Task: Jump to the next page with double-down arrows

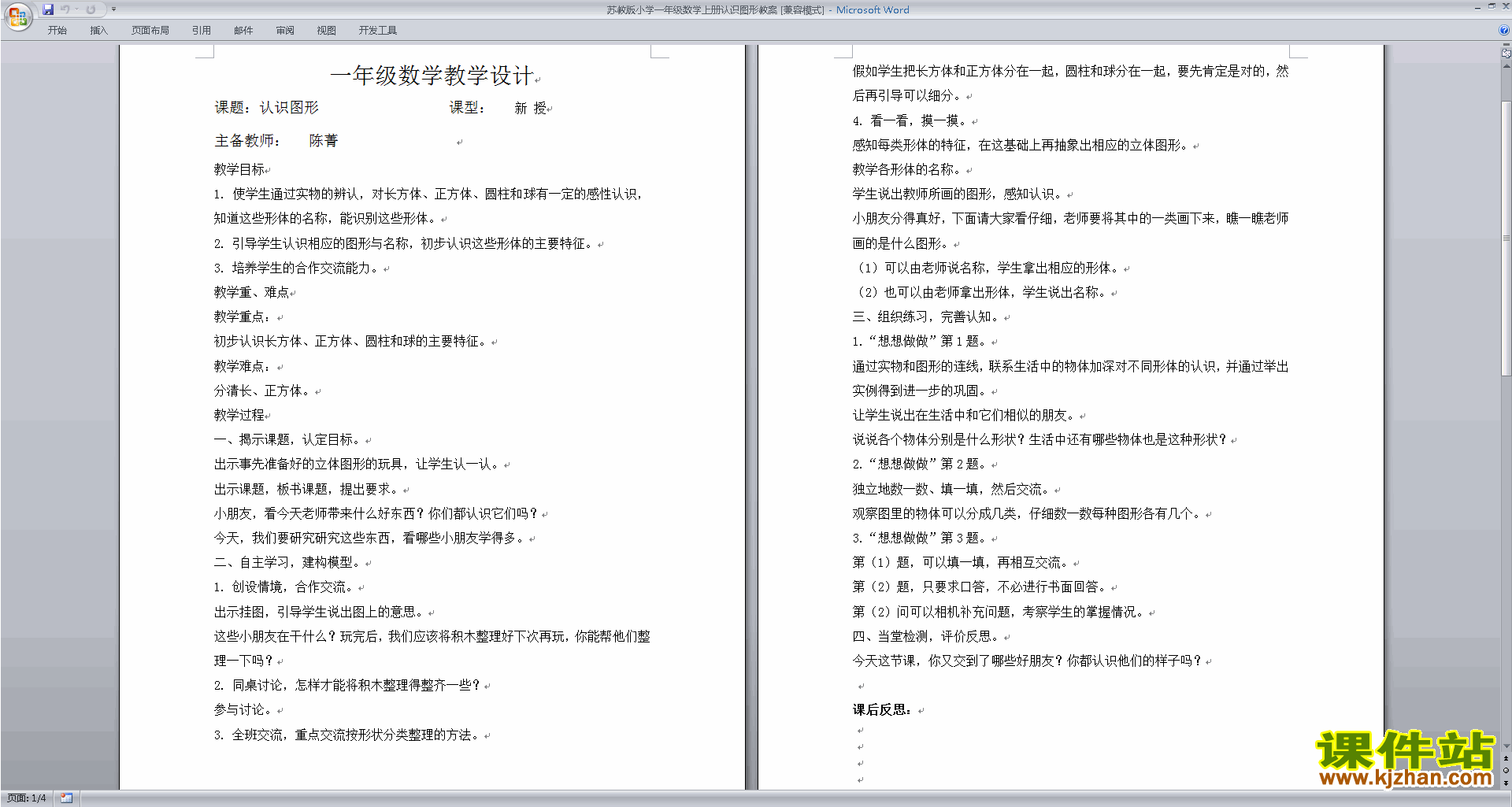Action: (1506, 783)
